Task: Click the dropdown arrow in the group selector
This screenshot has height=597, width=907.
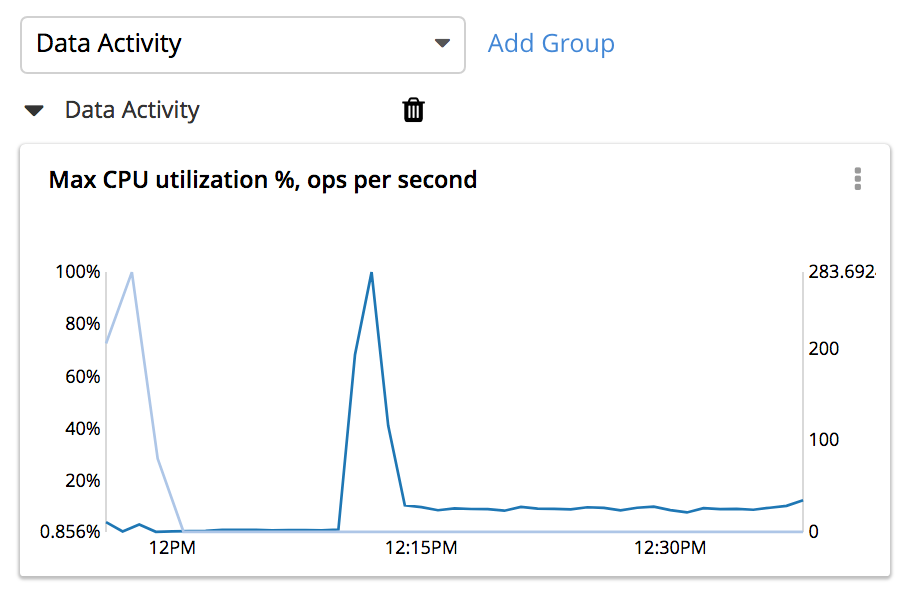Action: pos(442,44)
